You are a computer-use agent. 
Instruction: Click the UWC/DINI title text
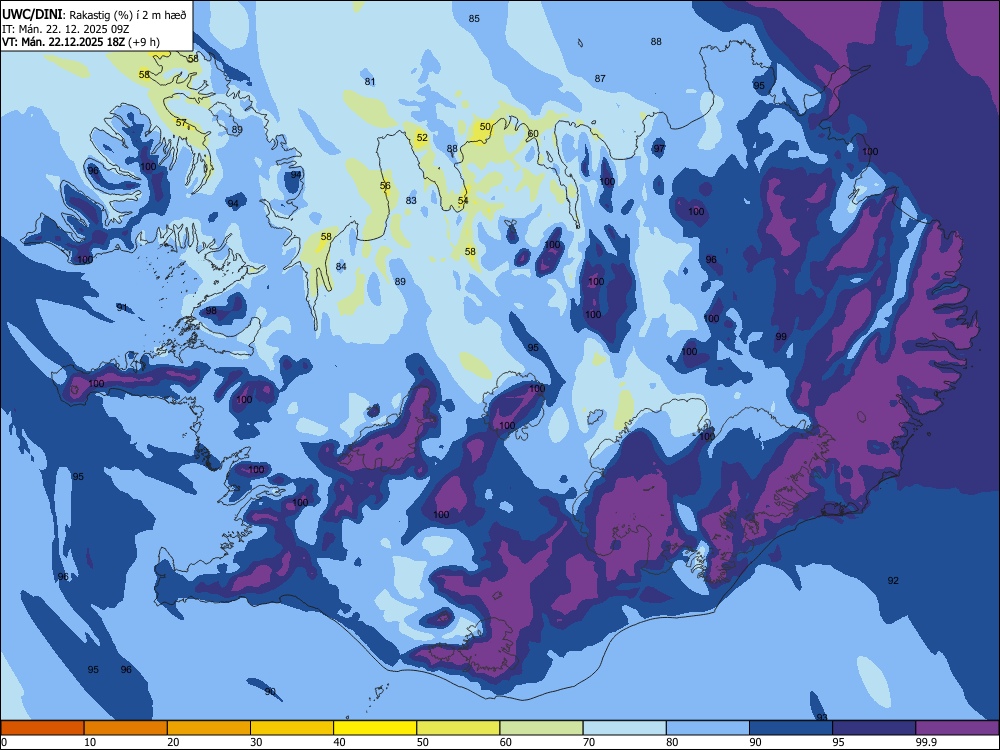pyautogui.click(x=32, y=15)
